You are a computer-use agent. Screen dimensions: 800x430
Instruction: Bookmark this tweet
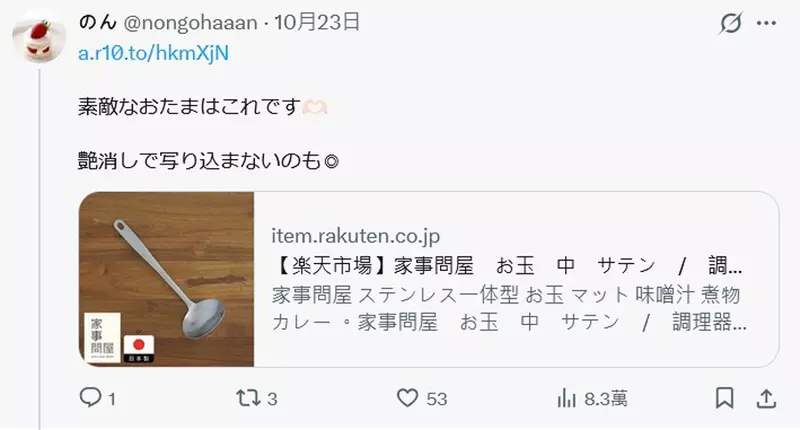pos(724,398)
